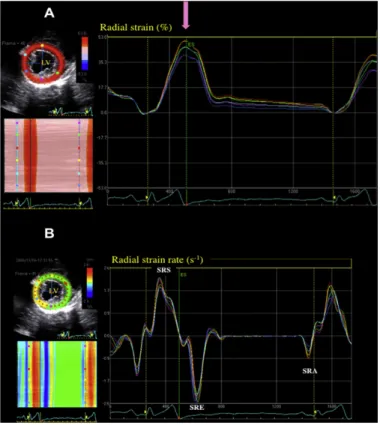
Task: Click the ECG trace below radial strain graph
Action: [x=242, y=198]
